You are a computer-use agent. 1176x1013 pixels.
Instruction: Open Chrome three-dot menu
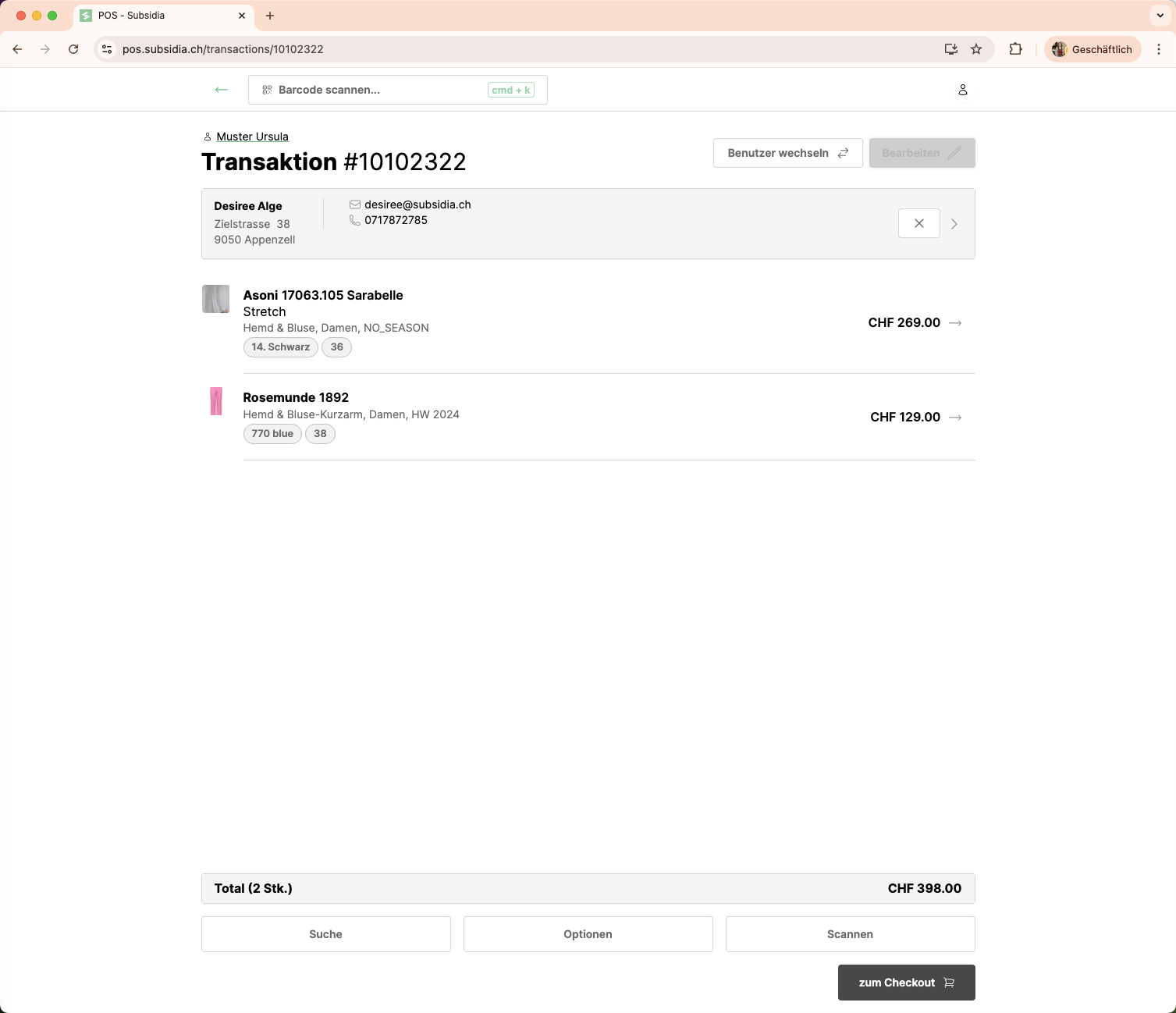pos(1159,49)
